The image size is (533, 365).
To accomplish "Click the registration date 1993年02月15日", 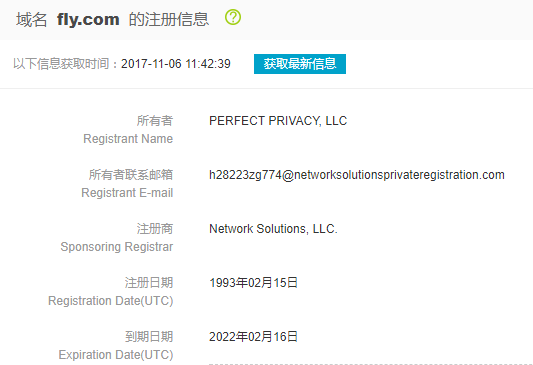I will tap(253, 282).
